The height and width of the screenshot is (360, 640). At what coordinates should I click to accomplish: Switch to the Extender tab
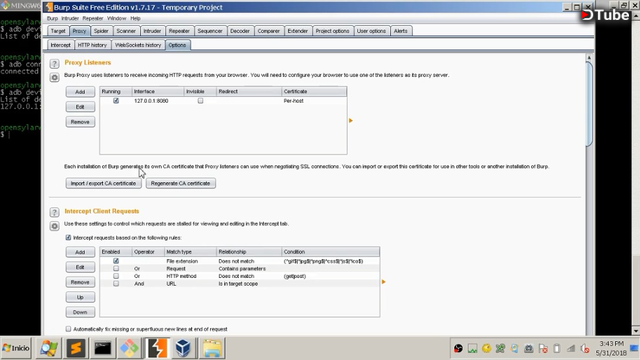pos(298,31)
